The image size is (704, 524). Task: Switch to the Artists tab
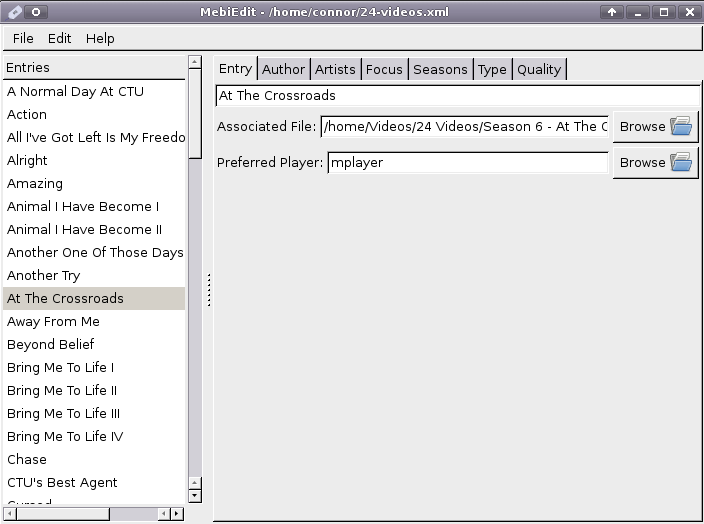(x=335, y=69)
